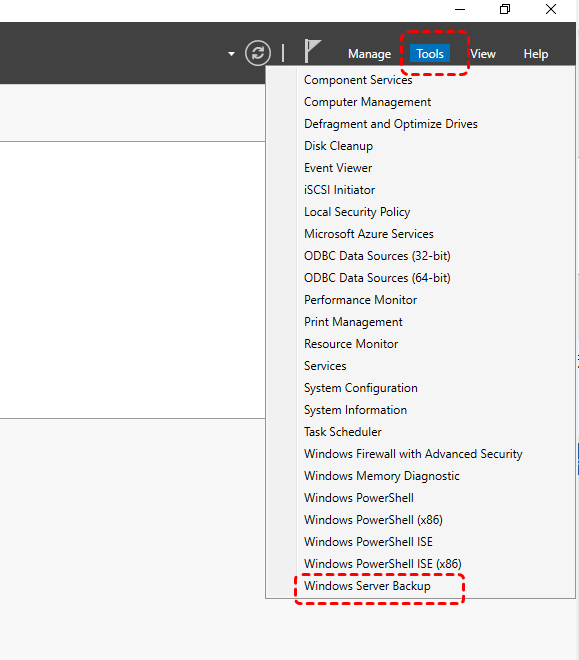Open ODBC Data Sources (64-bit)

(377, 278)
